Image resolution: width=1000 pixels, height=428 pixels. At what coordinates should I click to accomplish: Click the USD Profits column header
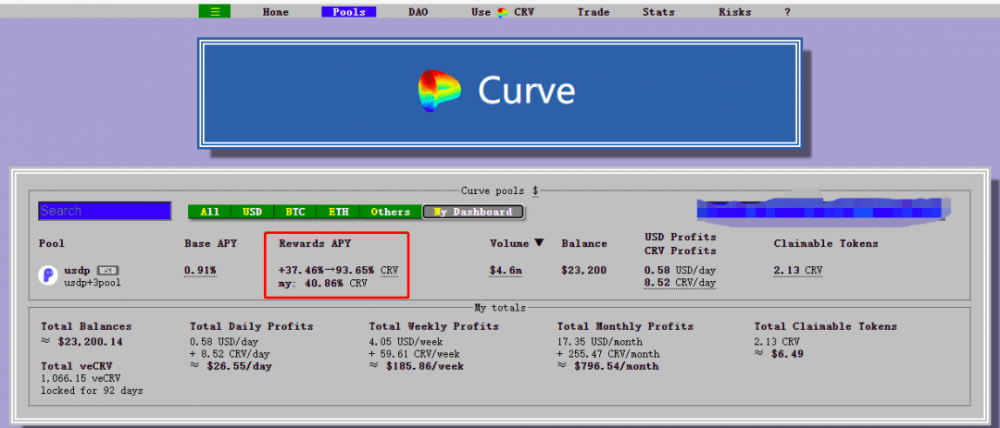[680, 237]
